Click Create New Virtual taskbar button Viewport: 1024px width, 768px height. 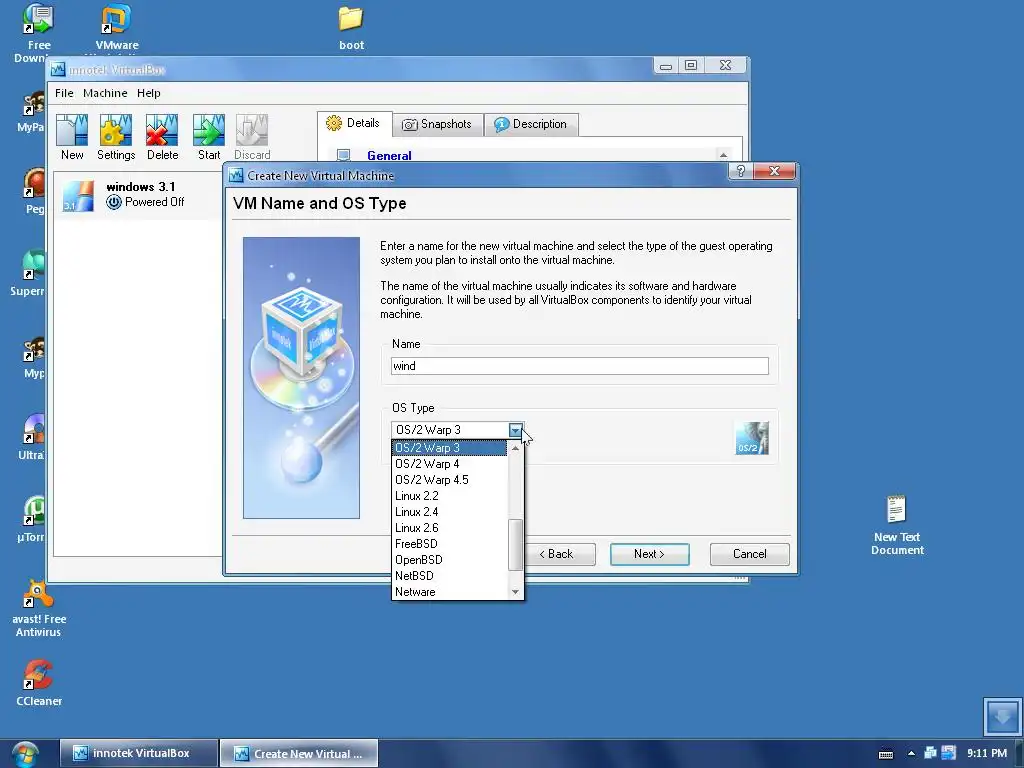pyautogui.click(x=298, y=754)
